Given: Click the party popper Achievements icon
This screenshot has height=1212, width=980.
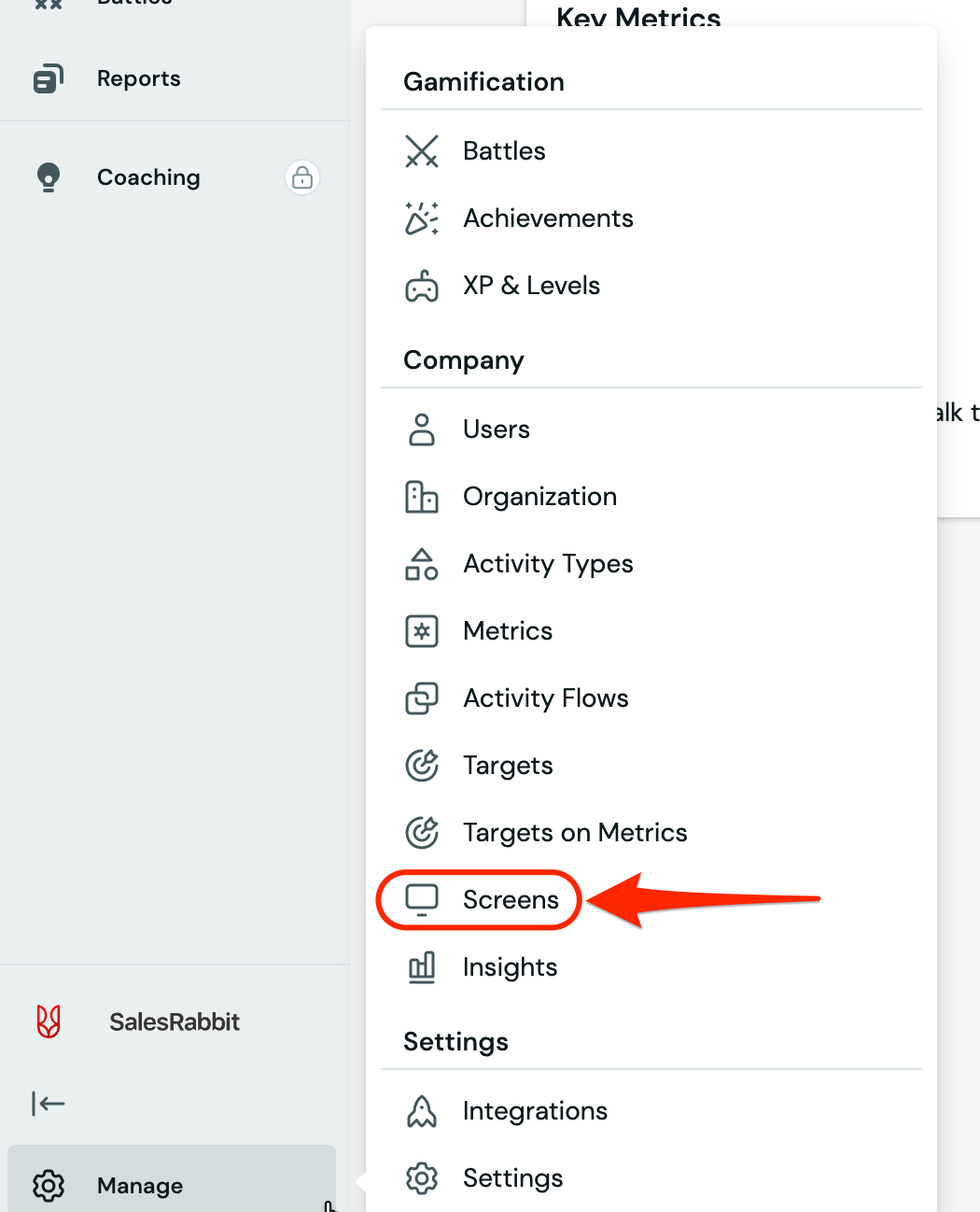Looking at the screenshot, I should tap(422, 218).
